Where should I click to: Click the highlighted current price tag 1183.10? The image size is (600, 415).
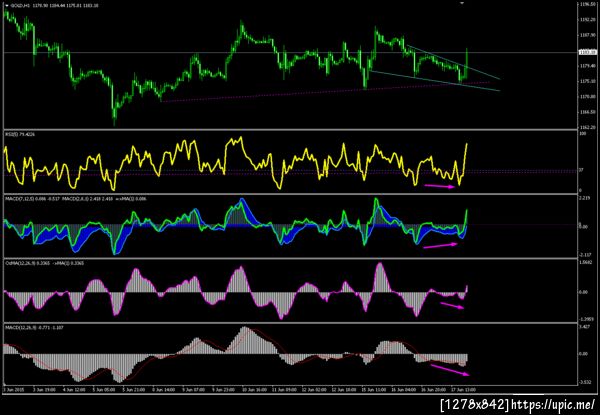588,52
